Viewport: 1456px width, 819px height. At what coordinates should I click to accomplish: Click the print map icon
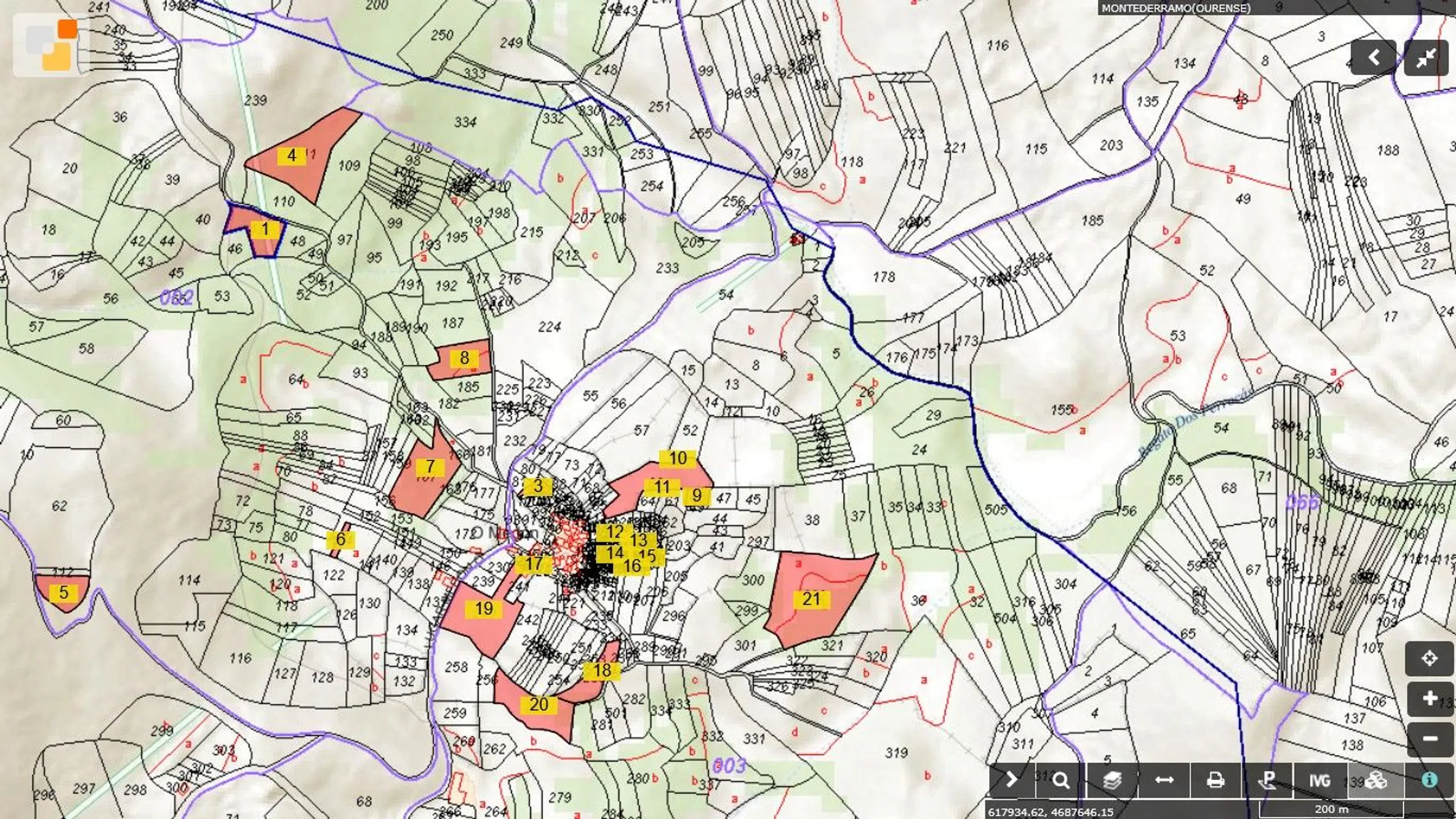pos(1215,781)
